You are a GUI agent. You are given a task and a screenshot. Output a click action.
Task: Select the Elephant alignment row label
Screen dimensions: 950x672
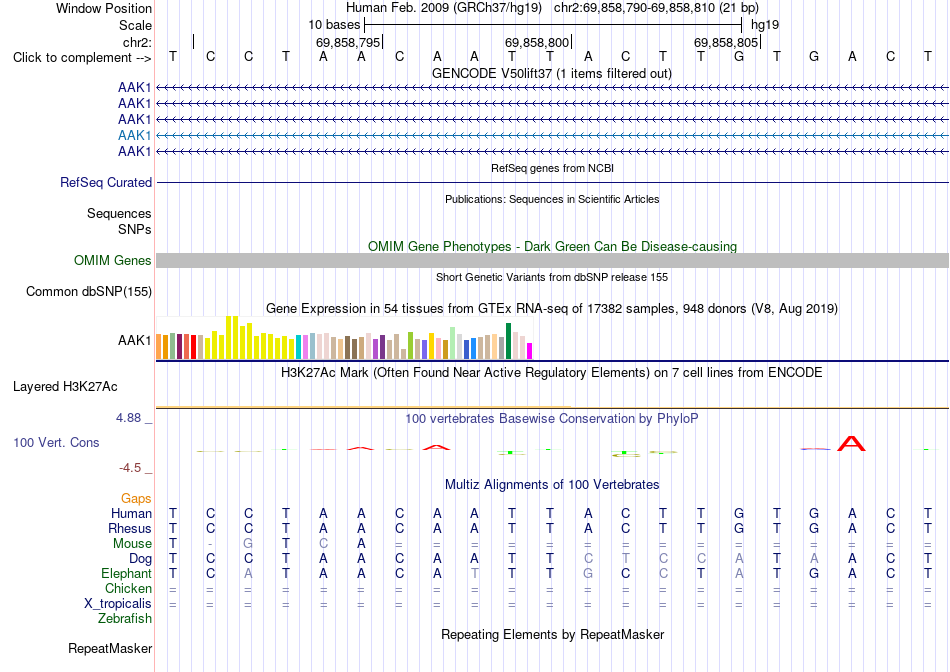[127, 574]
